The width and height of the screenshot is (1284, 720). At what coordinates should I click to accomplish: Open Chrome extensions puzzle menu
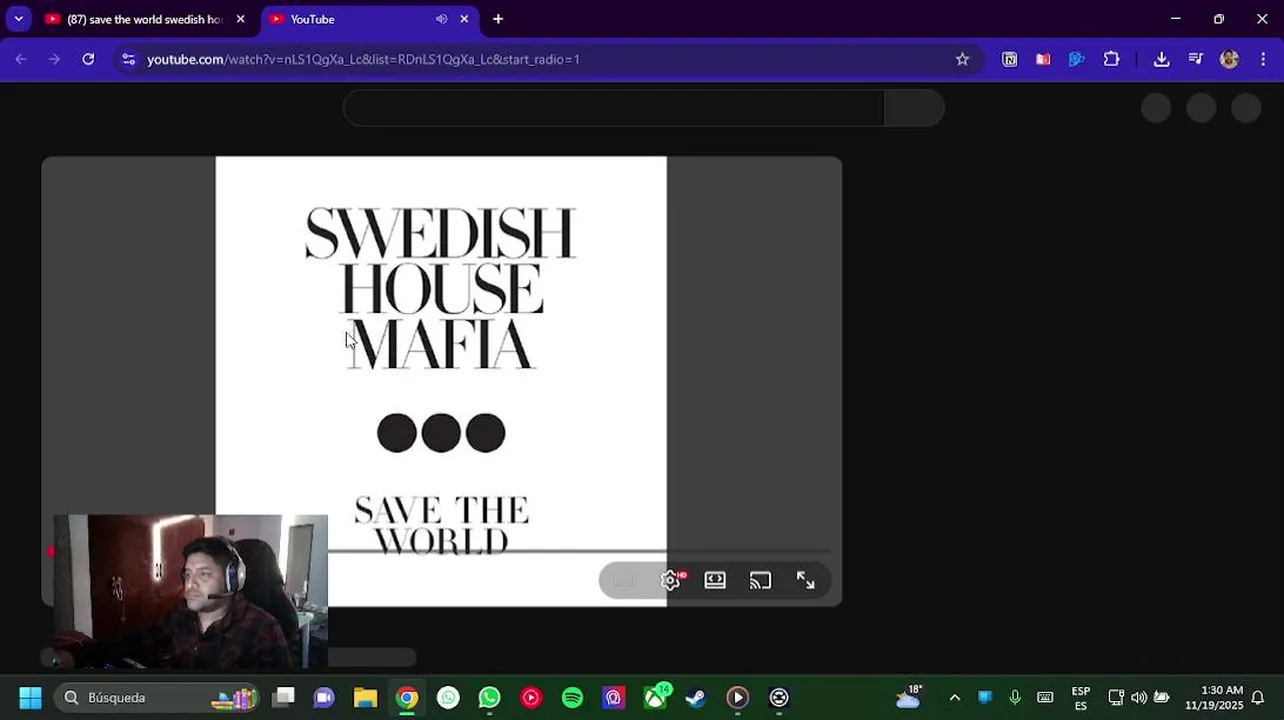pos(1111,60)
